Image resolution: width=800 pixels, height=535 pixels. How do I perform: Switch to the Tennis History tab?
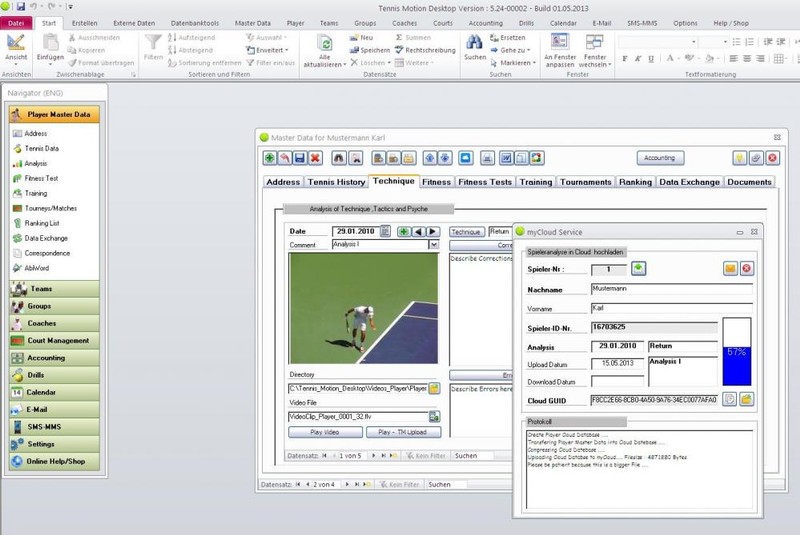[x=336, y=182]
